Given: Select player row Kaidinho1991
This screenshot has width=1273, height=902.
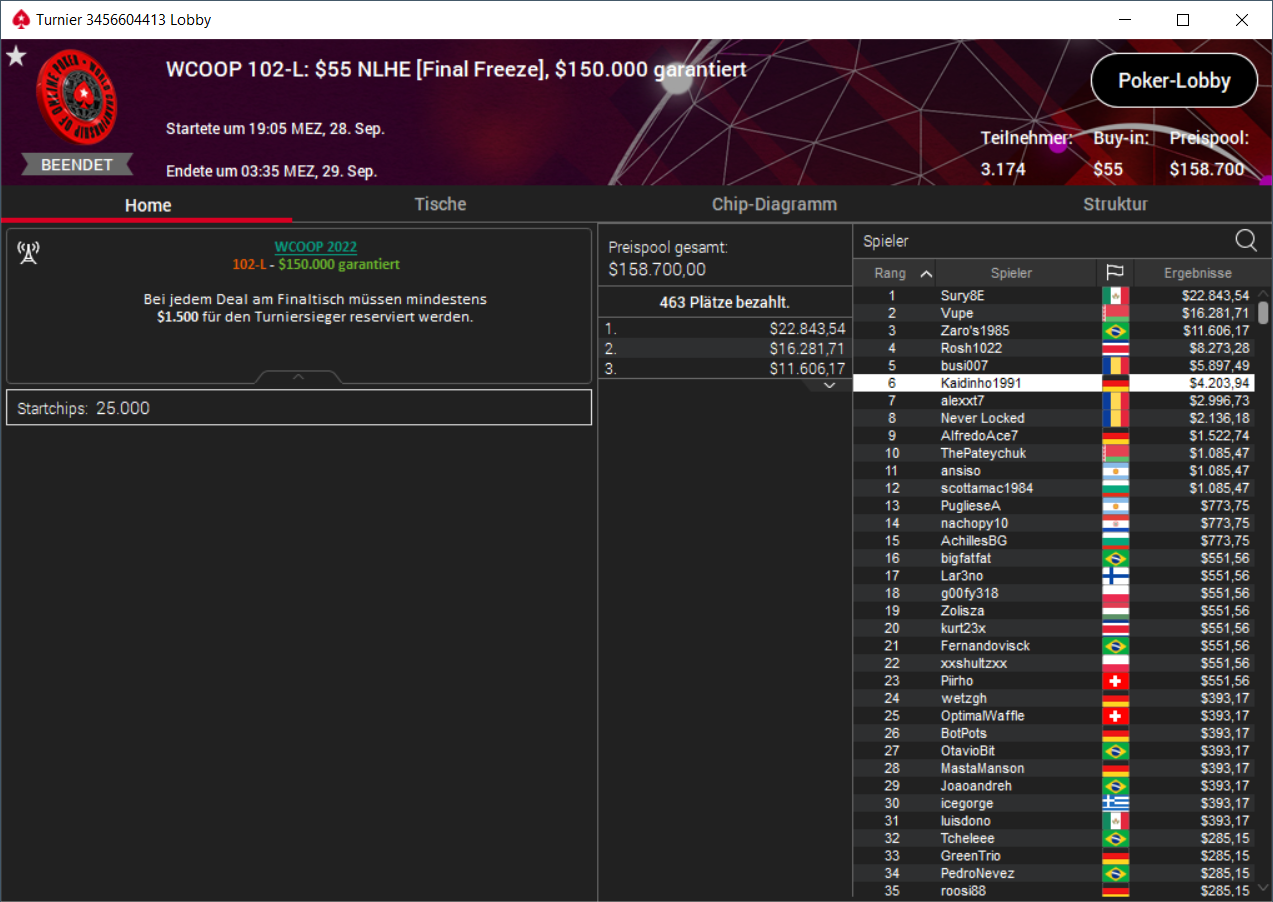Looking at the screenshot, I should click(x=1053, y=383).
